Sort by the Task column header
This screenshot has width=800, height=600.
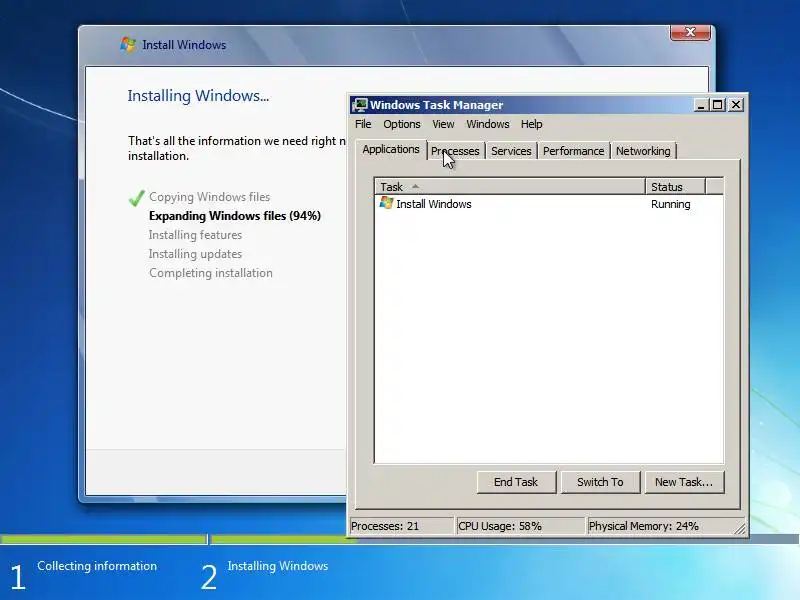pyautogui.click(x=510, y=187)
